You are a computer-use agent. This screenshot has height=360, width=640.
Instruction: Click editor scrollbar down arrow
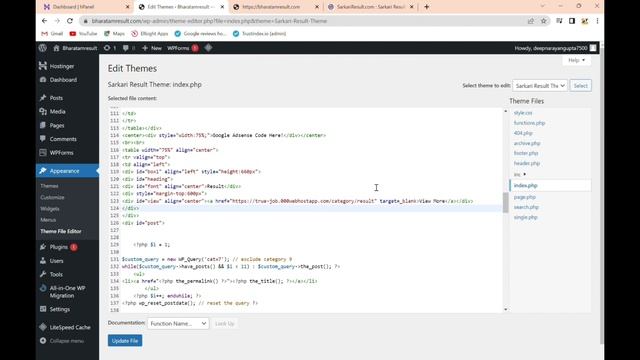pyautogui.click(x=505, y=309)
